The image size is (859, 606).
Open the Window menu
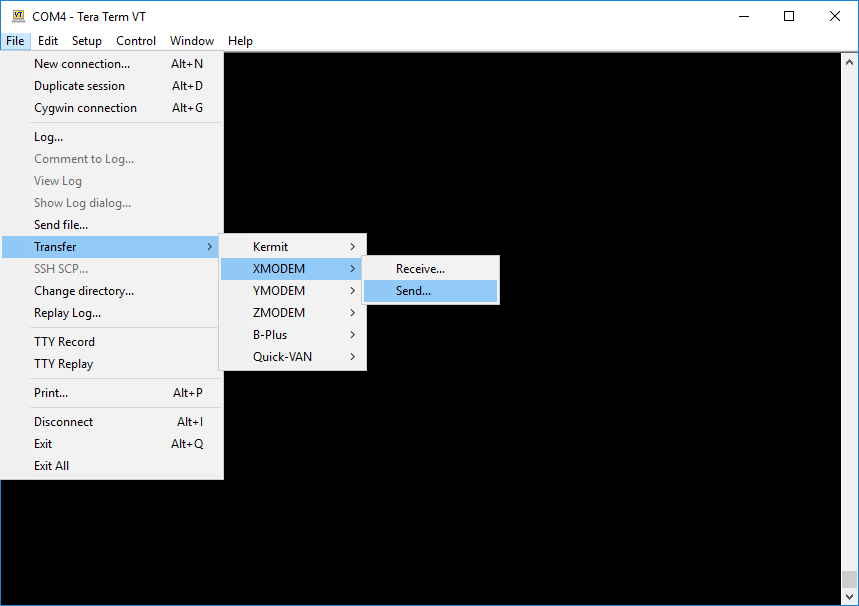(192, 41)
